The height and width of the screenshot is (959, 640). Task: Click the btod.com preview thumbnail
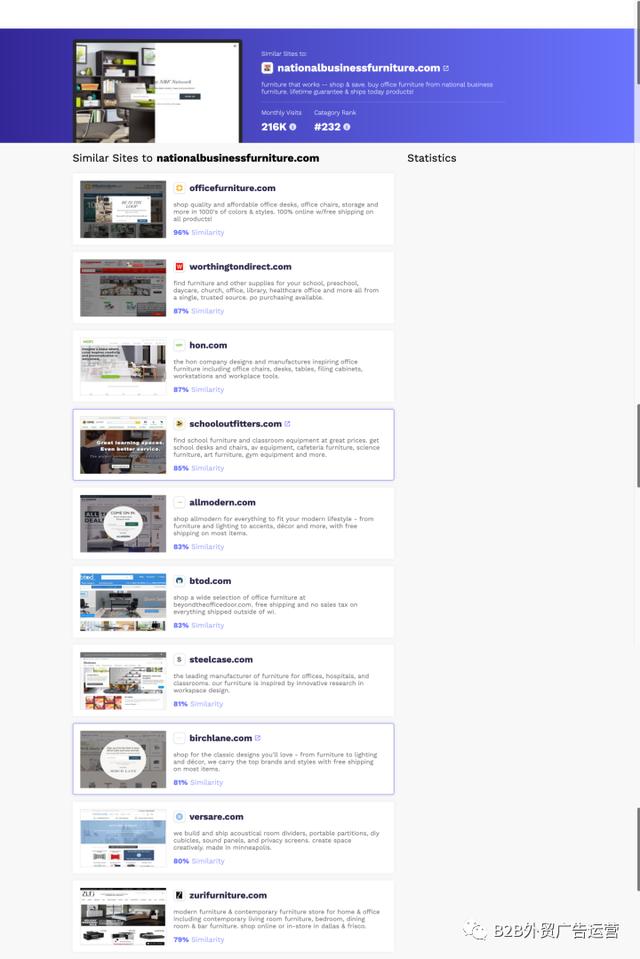pyautogui.click(x=123, y=602)
